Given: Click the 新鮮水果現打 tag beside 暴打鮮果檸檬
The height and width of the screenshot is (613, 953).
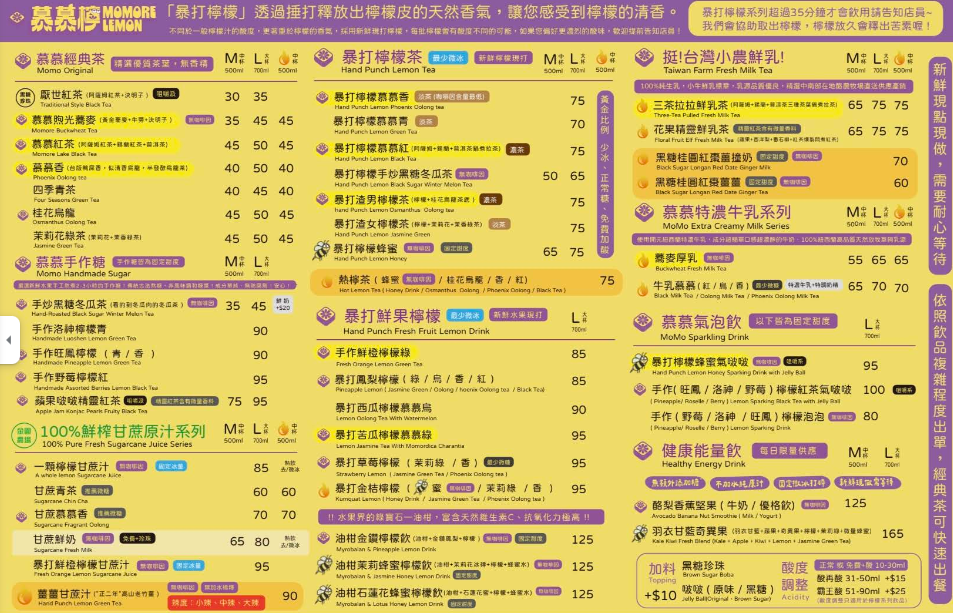Looking at the screenshot, I should tap(518, 315).
